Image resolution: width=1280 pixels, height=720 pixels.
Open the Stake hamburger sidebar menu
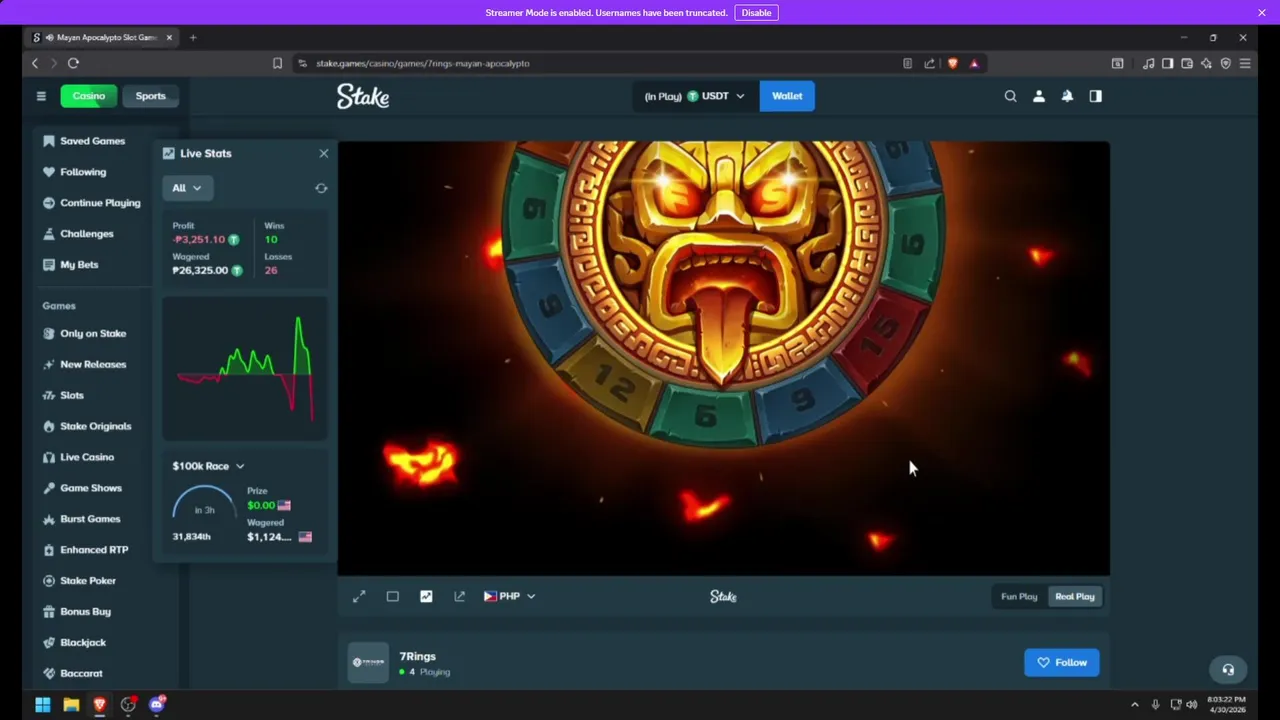(x=41, y=96)
